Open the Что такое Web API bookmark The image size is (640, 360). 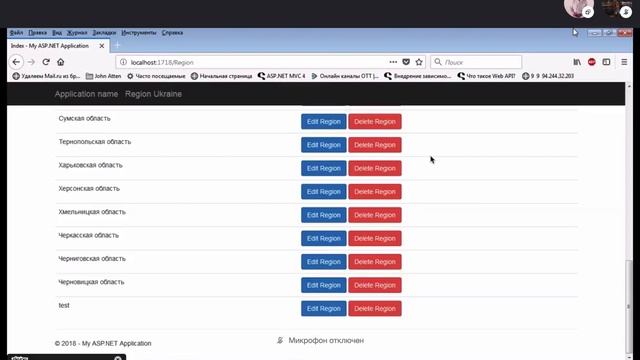click(487, 76)
